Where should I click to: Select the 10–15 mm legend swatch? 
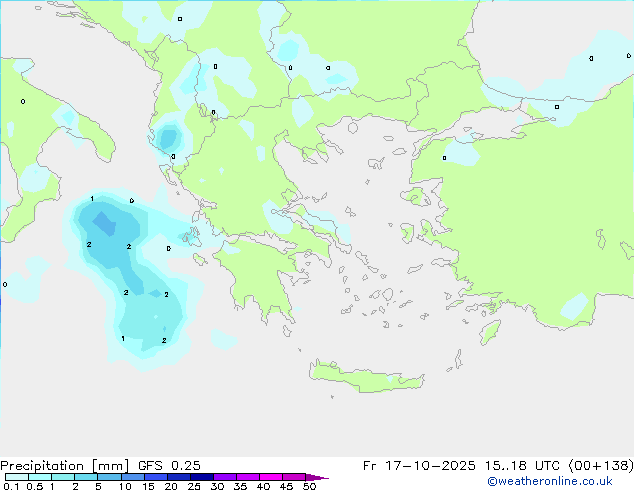click(132, 477)
